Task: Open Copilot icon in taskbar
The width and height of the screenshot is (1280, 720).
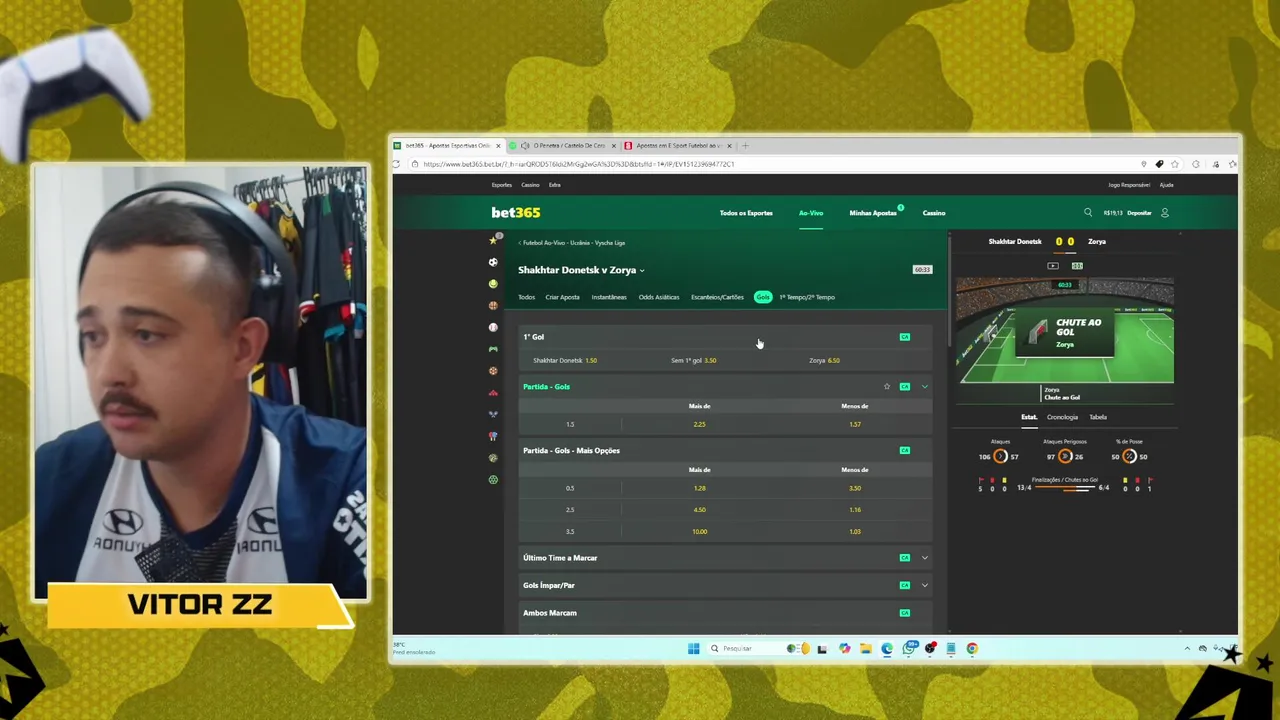Action: pos(845,648)
